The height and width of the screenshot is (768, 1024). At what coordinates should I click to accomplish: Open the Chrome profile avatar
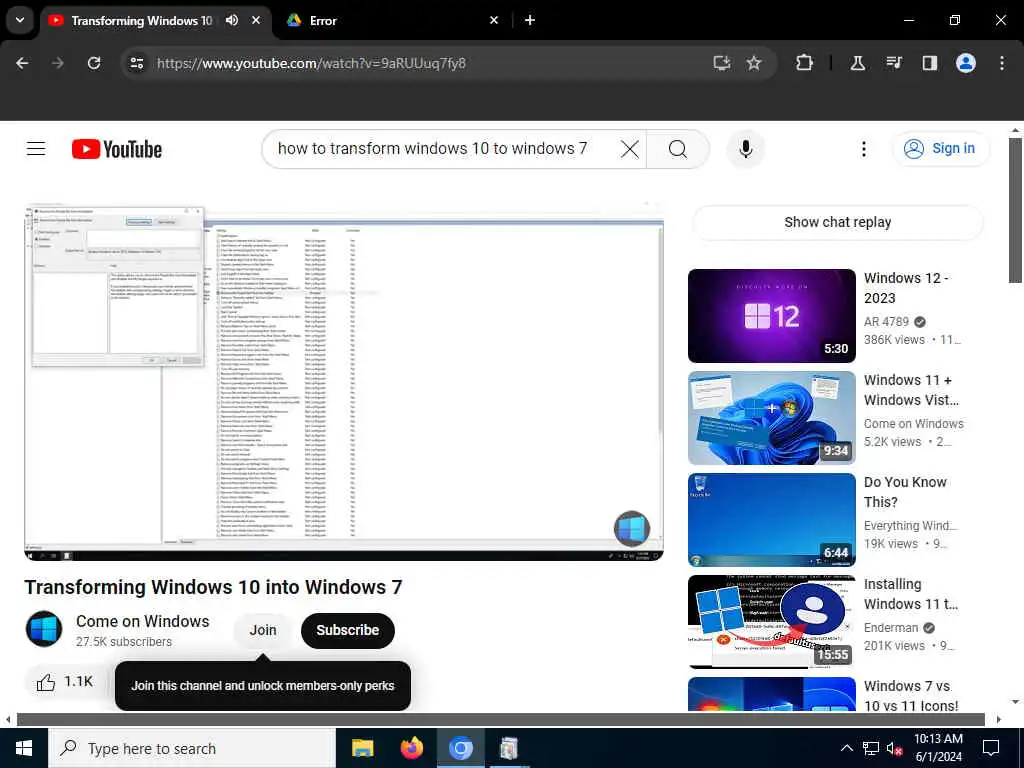pyautogui.click(x=966, y=63)
